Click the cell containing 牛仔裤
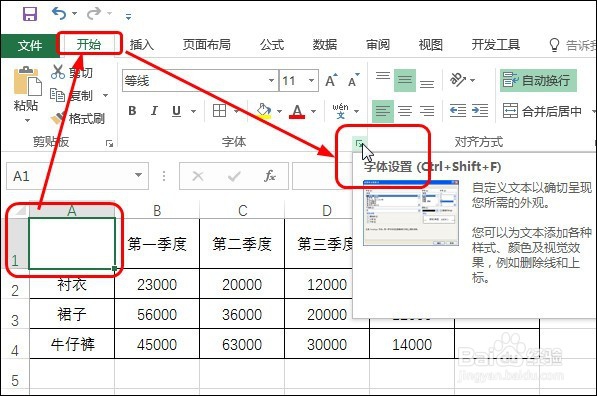Screen dimensions: 597x396 [x=72, y=344]
